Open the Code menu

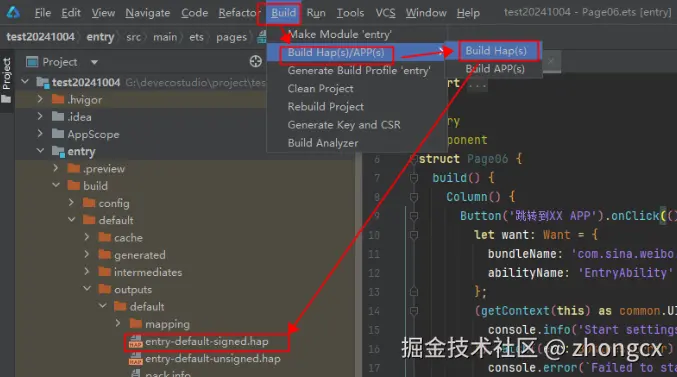pyautogui.click(x=194, y=13)
